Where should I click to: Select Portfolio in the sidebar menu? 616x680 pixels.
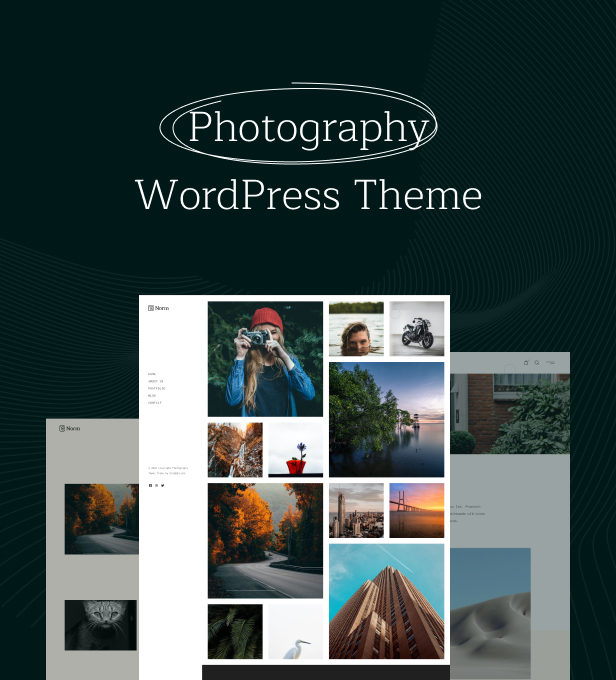(x=157, y=388)
